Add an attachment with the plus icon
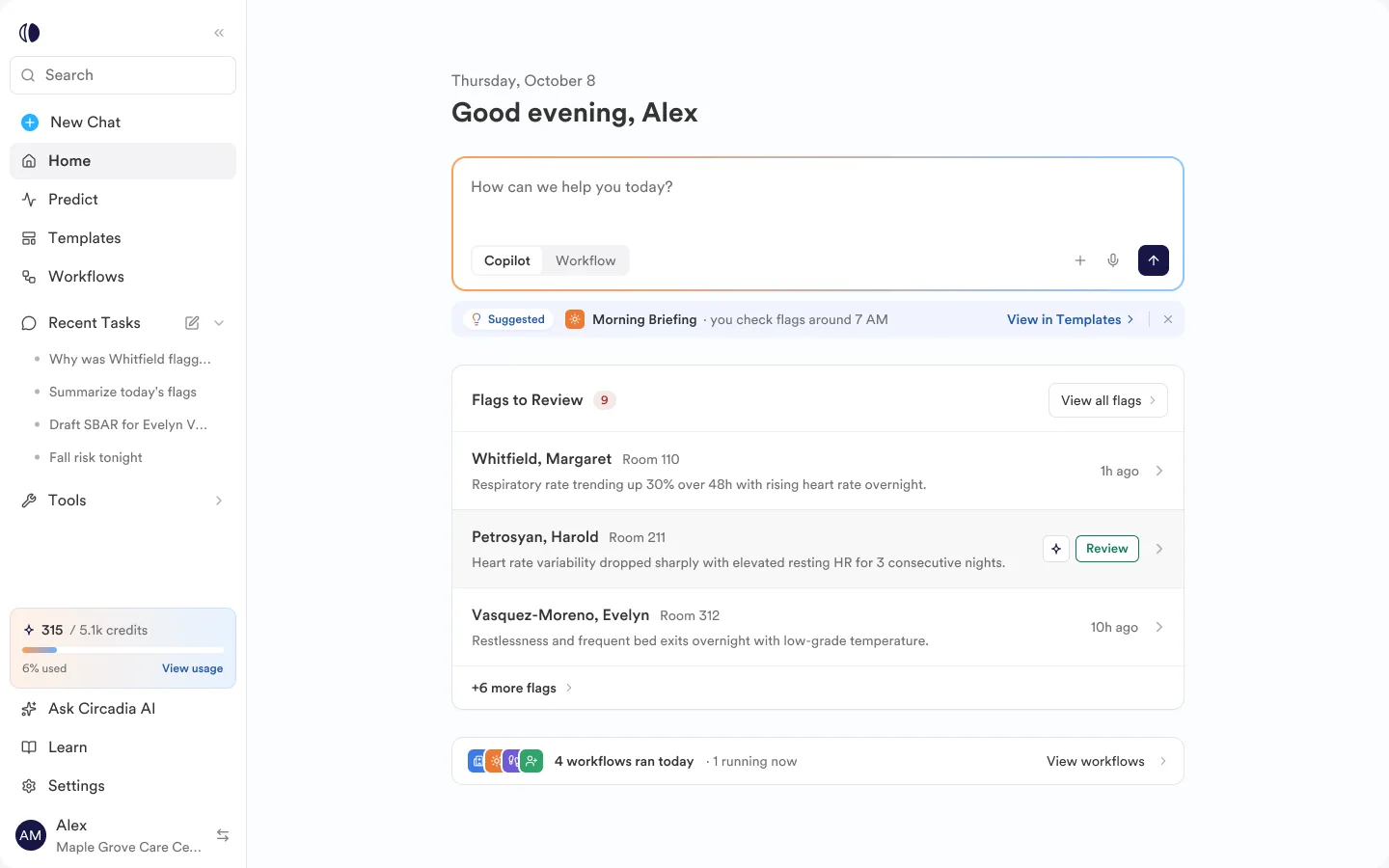The height and width of the screenshot is (868, 1389). tap(1080, 260)
